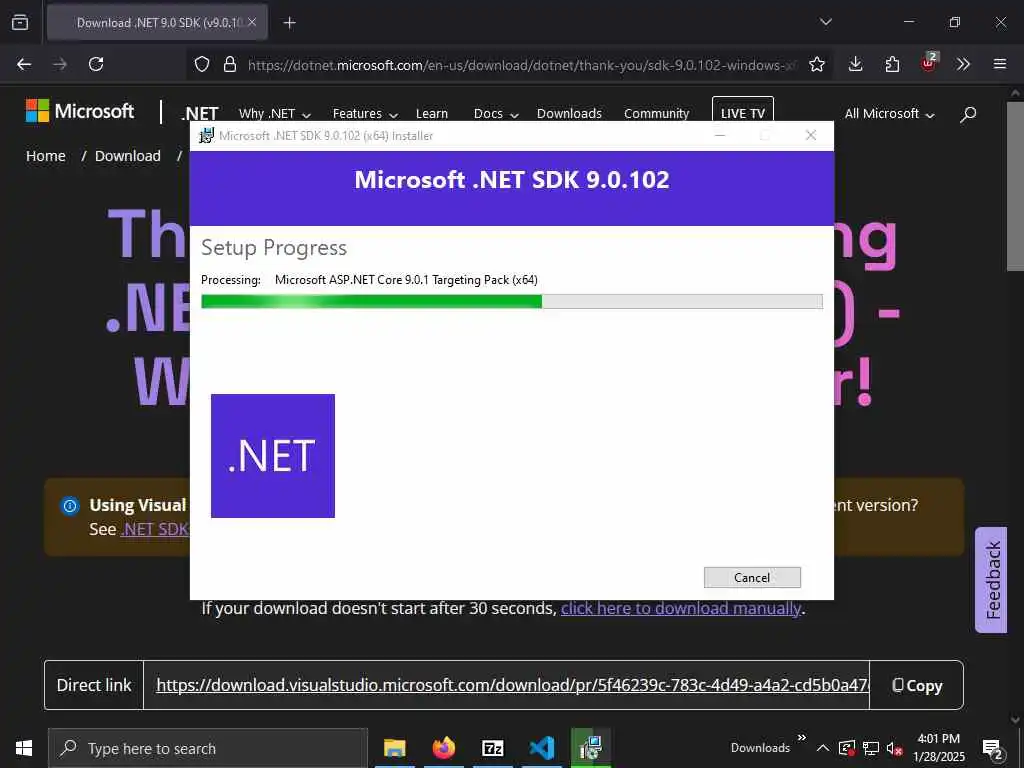The width and height of the screenshot is (1024, 768).
Task: Click the address bar URL
Action: click(521, 65)
